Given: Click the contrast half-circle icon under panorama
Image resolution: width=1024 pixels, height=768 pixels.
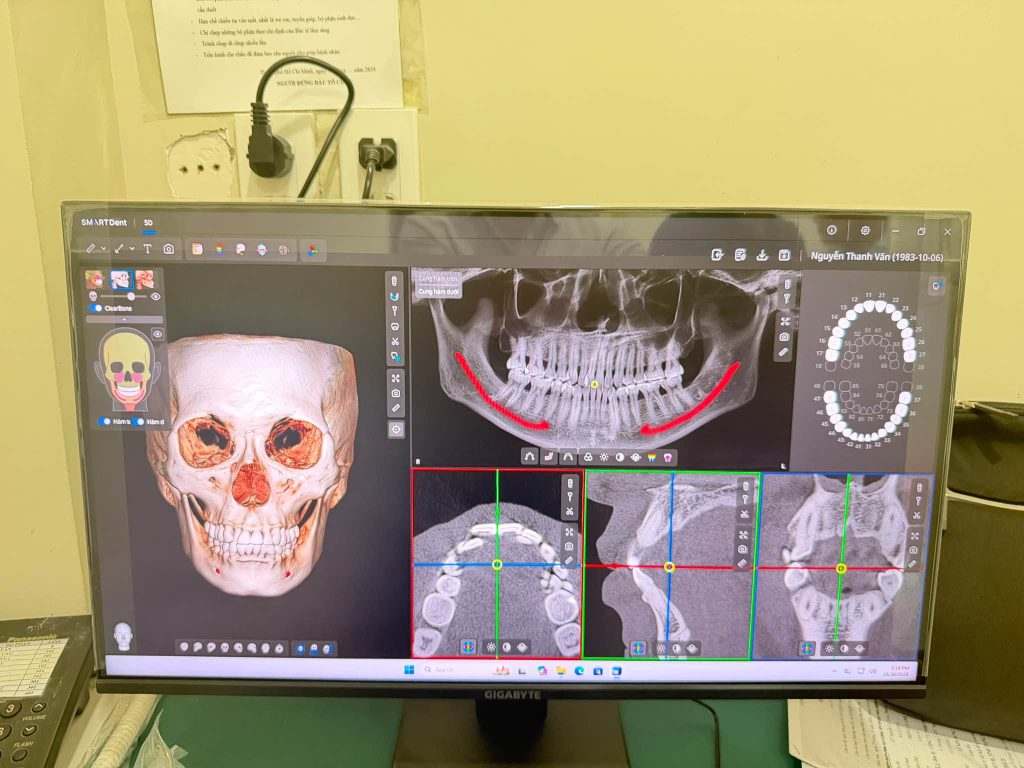Looking at the screenshot, I should (620, 458).
